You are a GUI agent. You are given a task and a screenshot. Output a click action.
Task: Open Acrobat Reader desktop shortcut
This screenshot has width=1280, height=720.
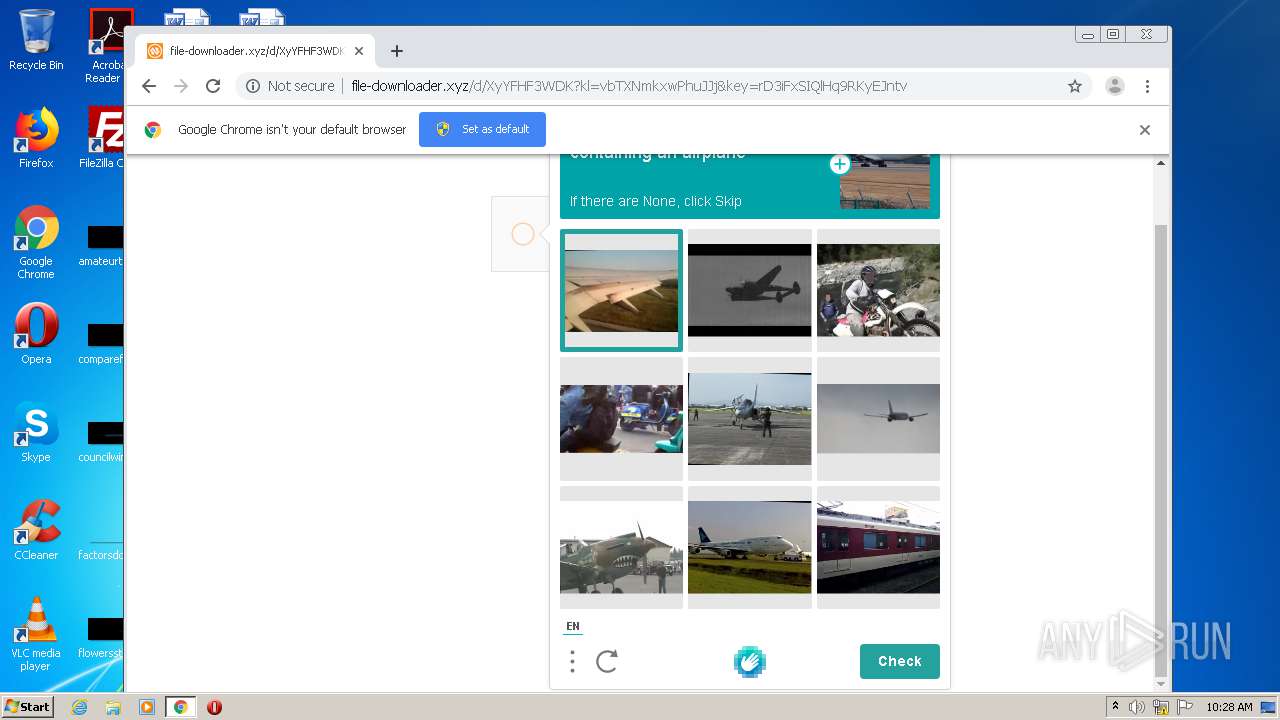tap(106, 46)
